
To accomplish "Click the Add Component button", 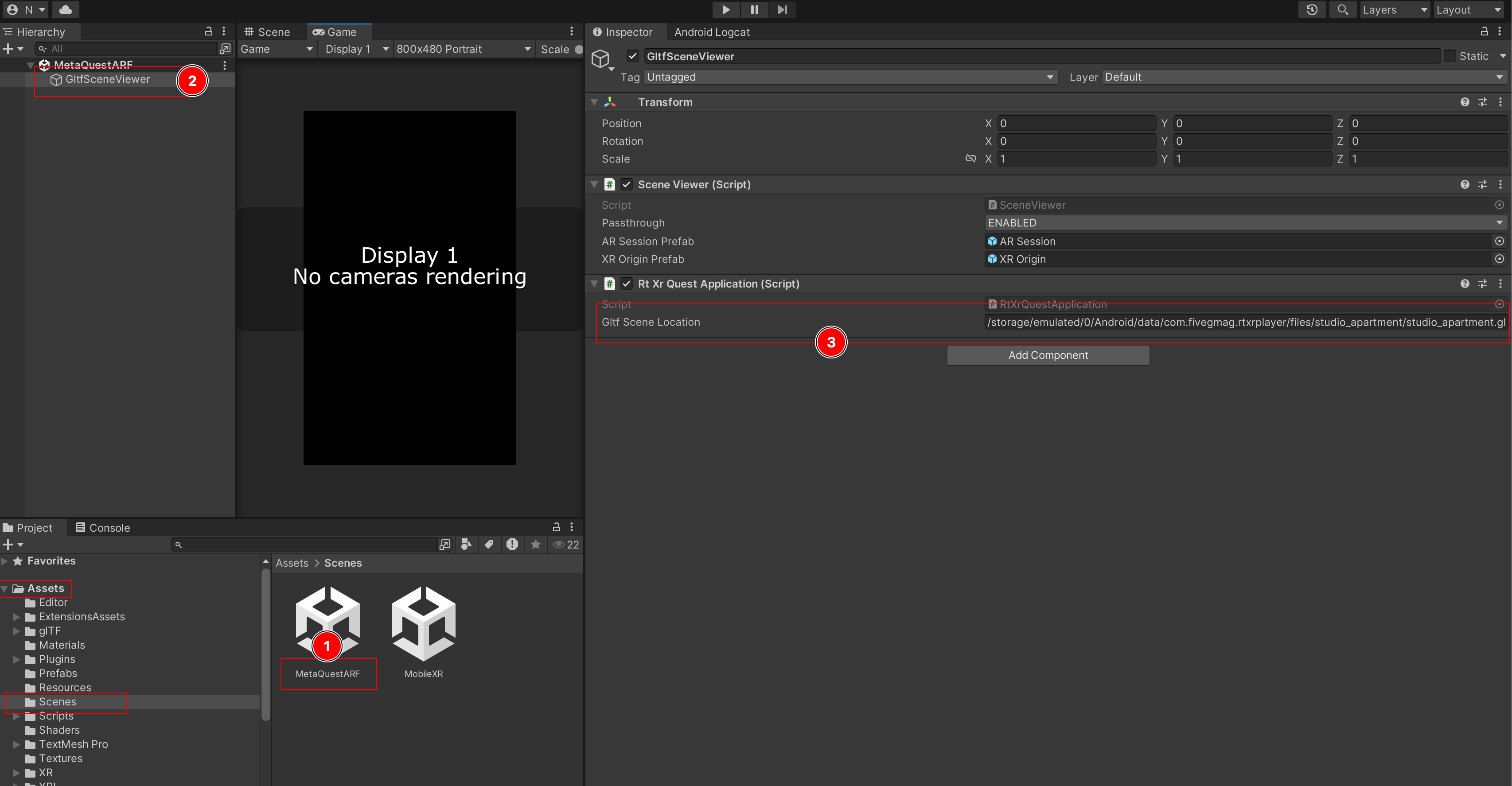I will tap(1048, 355).
